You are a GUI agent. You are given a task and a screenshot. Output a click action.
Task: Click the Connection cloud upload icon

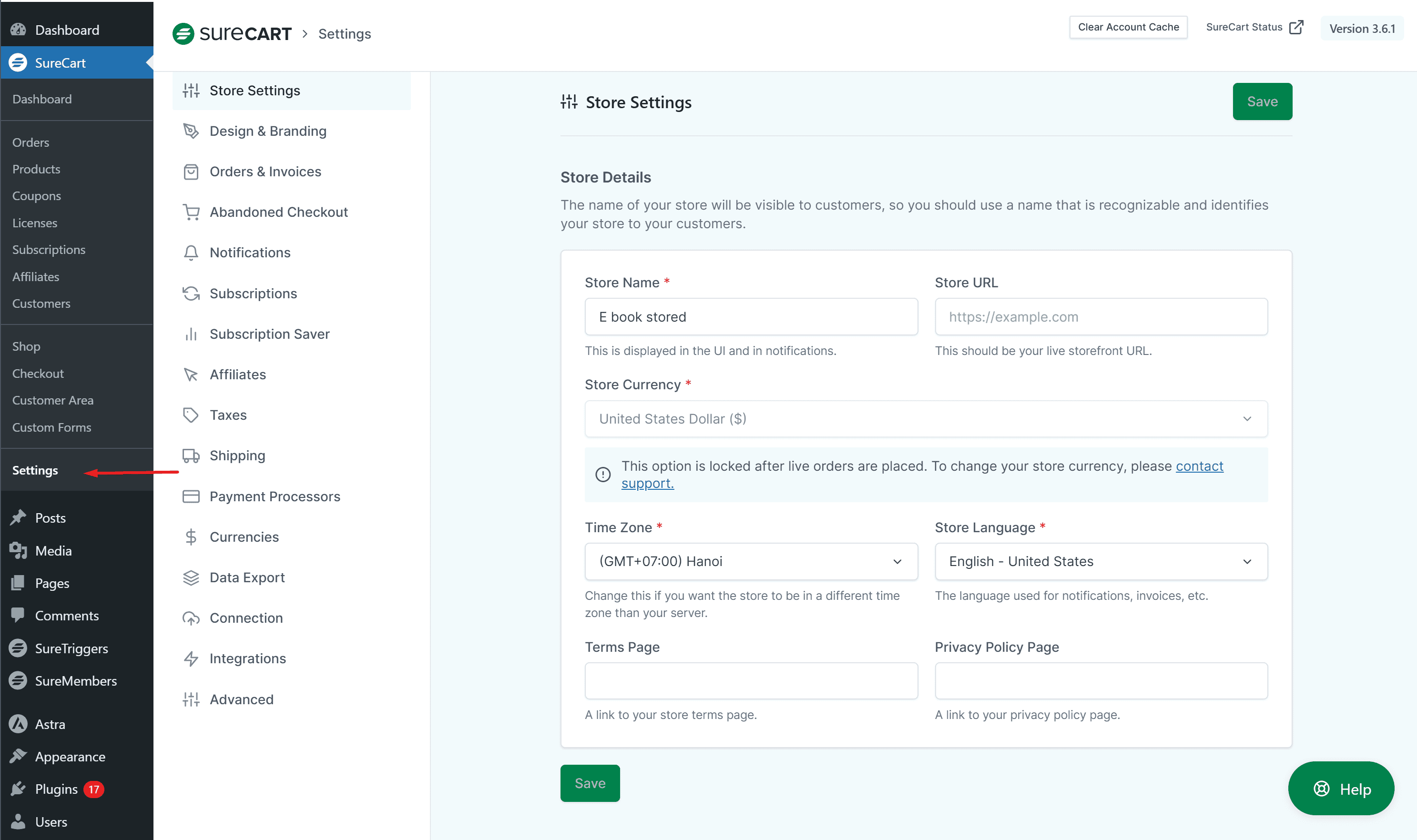(191, 618)
